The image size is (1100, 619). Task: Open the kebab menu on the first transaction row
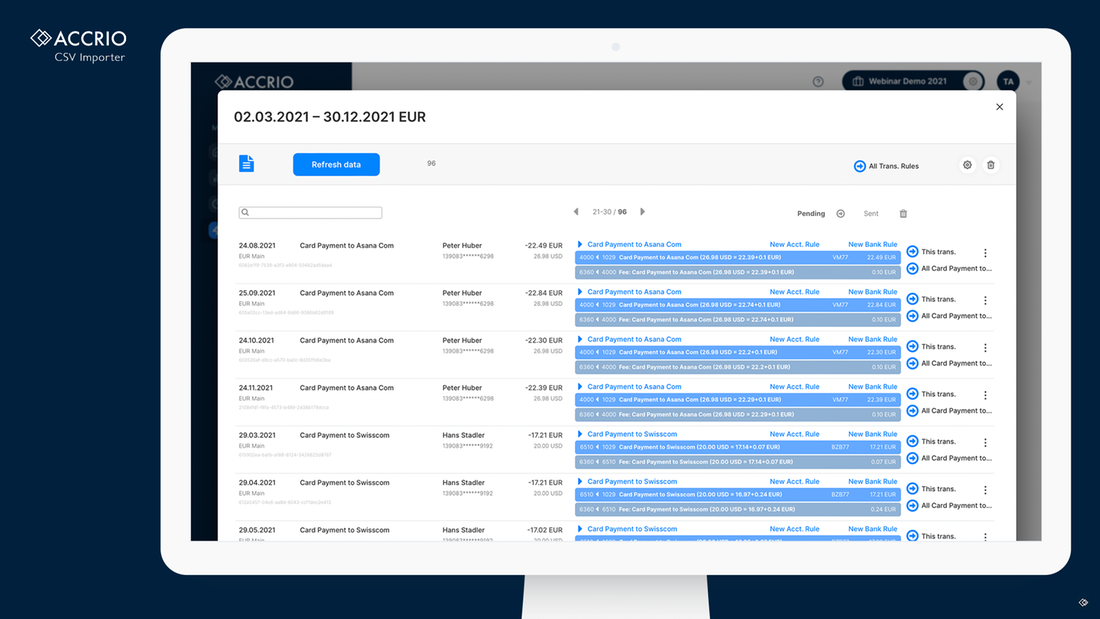tap(983, 252)
